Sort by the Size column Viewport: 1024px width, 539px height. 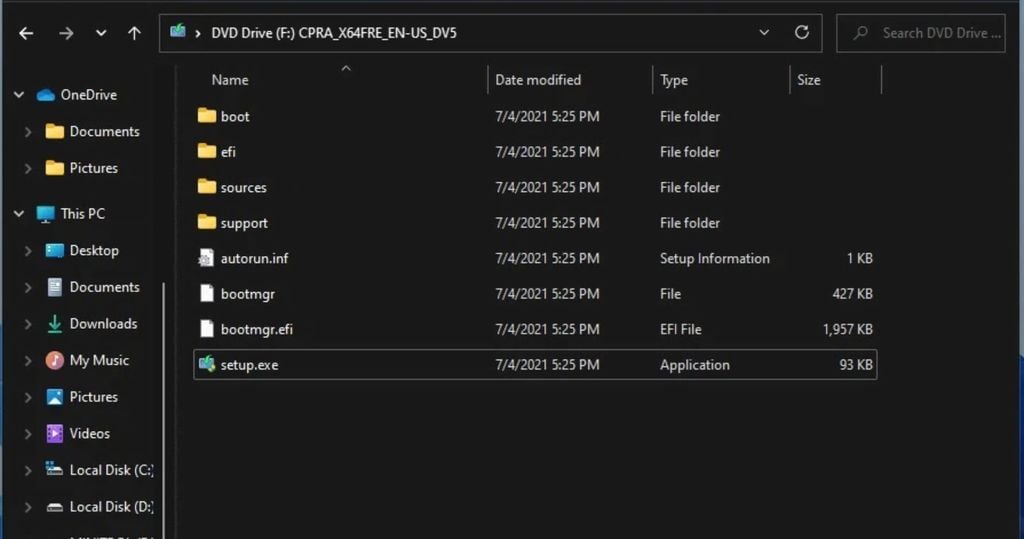tap(808, 80)
